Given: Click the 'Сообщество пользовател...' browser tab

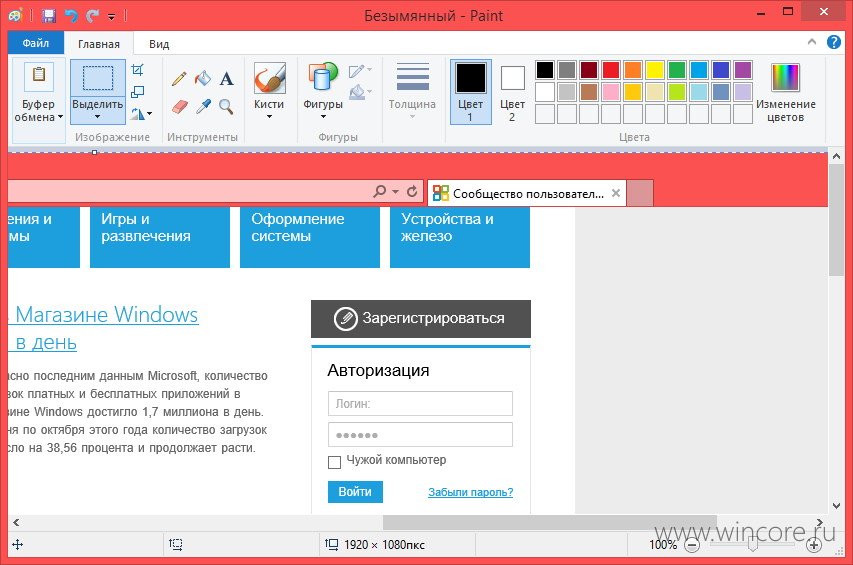Looking at the screenshot, I should 527,194.
